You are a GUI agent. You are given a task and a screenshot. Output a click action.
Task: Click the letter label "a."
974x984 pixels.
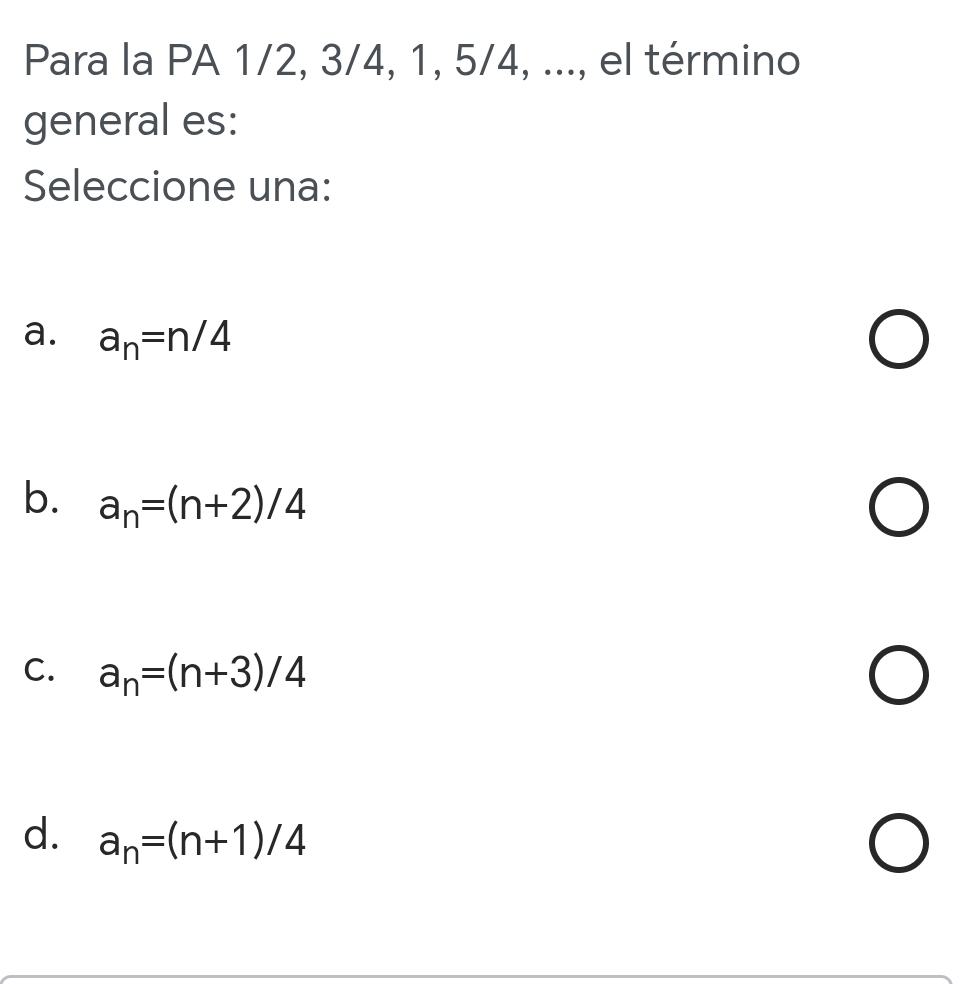point(40,332)
